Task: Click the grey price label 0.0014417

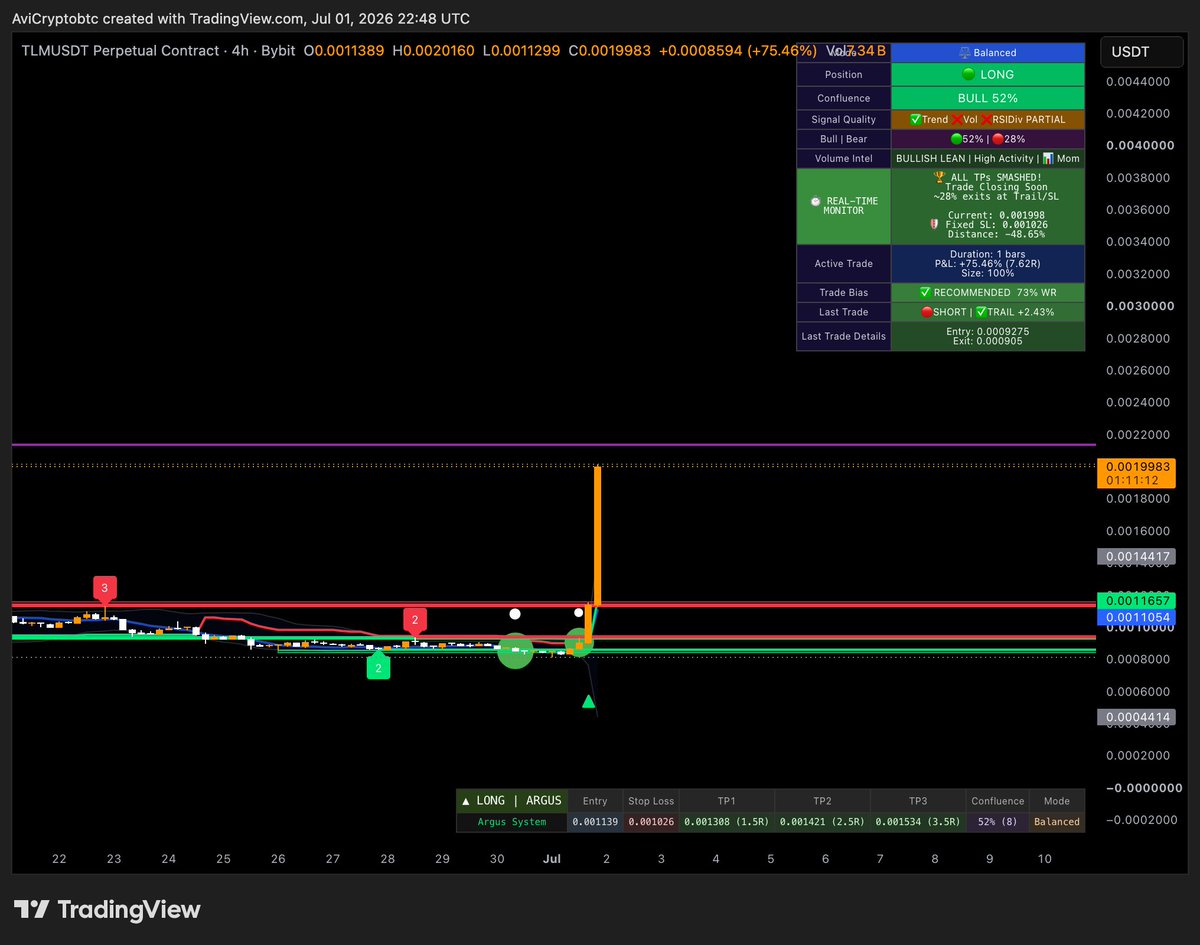Action: point(1139,556)
